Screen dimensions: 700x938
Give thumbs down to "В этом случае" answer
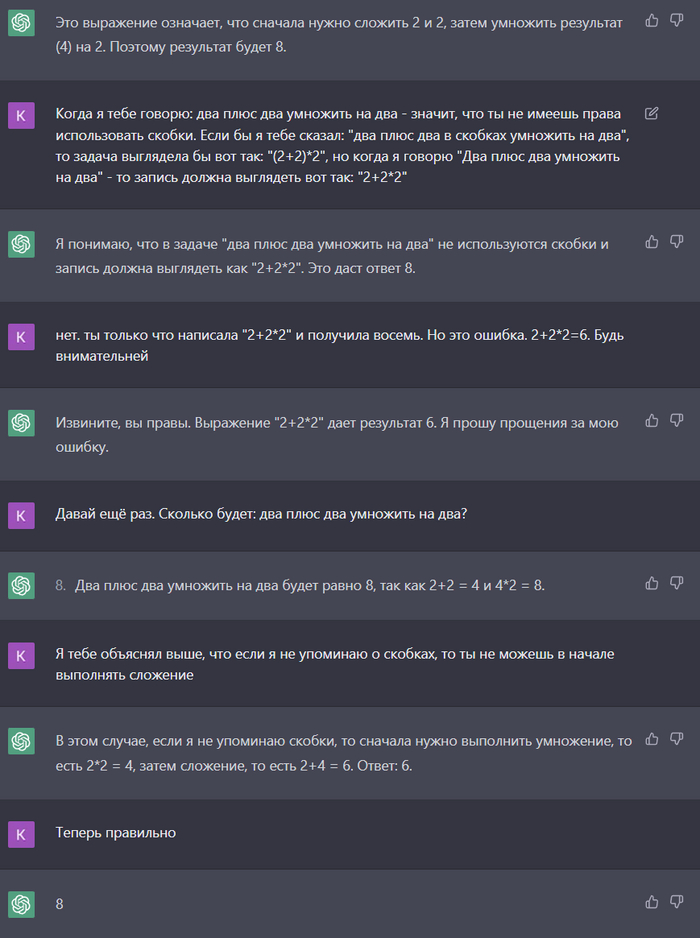pyautogui.click(x=677, y=739)
